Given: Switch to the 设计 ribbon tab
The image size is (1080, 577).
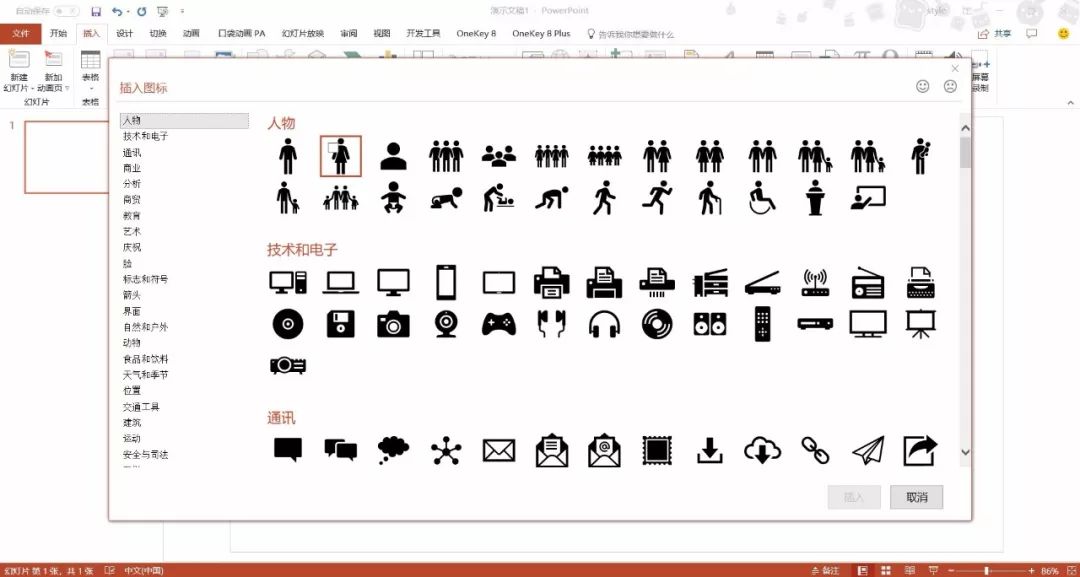Looking at the screenshot, I should [124, 33].
